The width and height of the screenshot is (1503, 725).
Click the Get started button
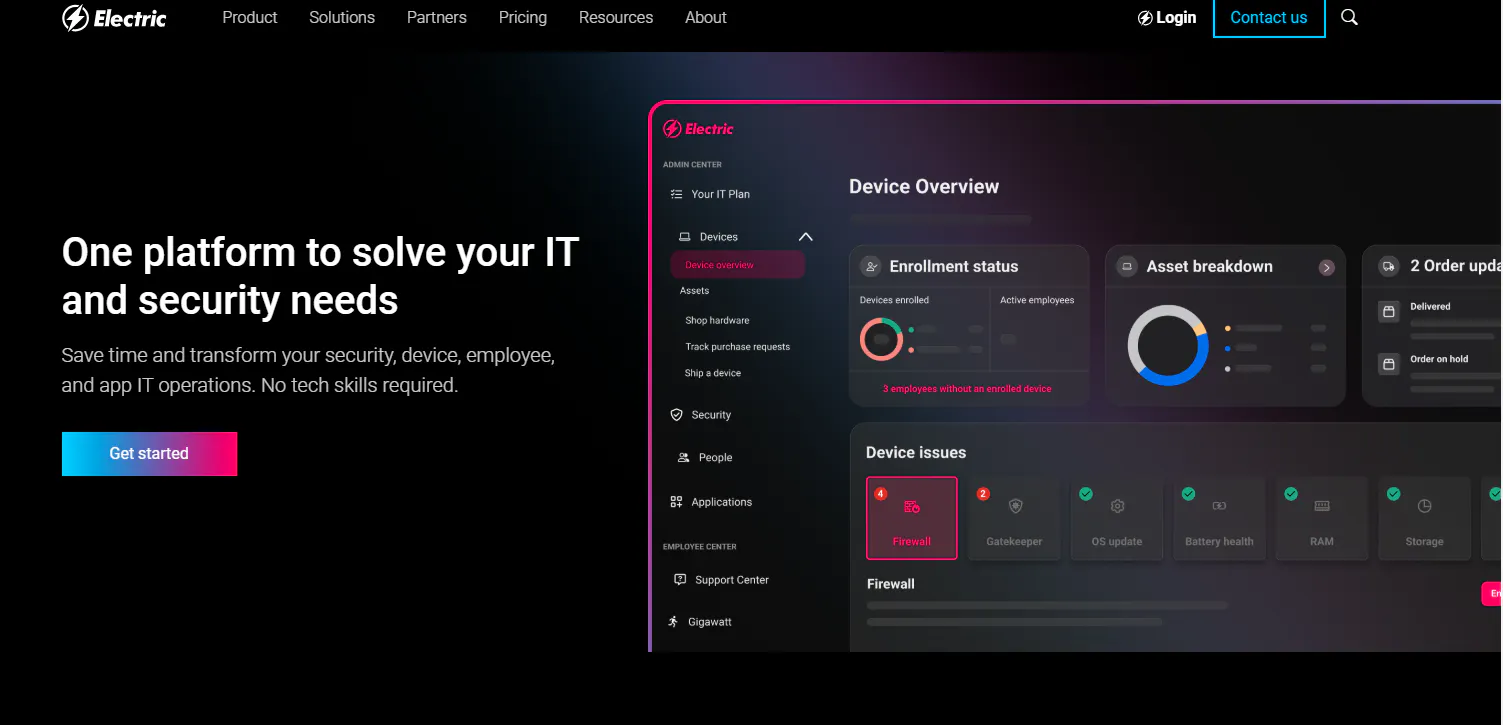point(149,454)
